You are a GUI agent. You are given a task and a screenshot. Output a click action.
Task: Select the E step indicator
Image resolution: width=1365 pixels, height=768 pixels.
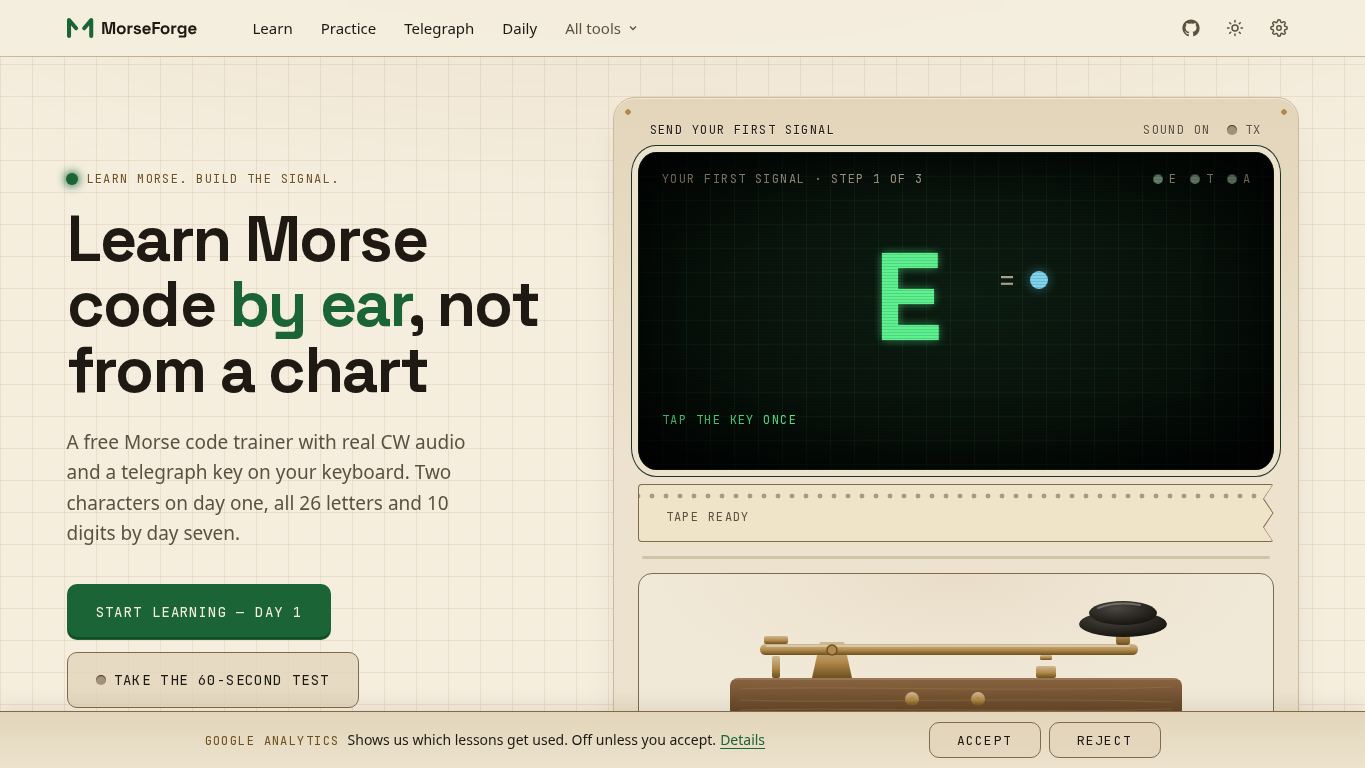pos(1165,179)
